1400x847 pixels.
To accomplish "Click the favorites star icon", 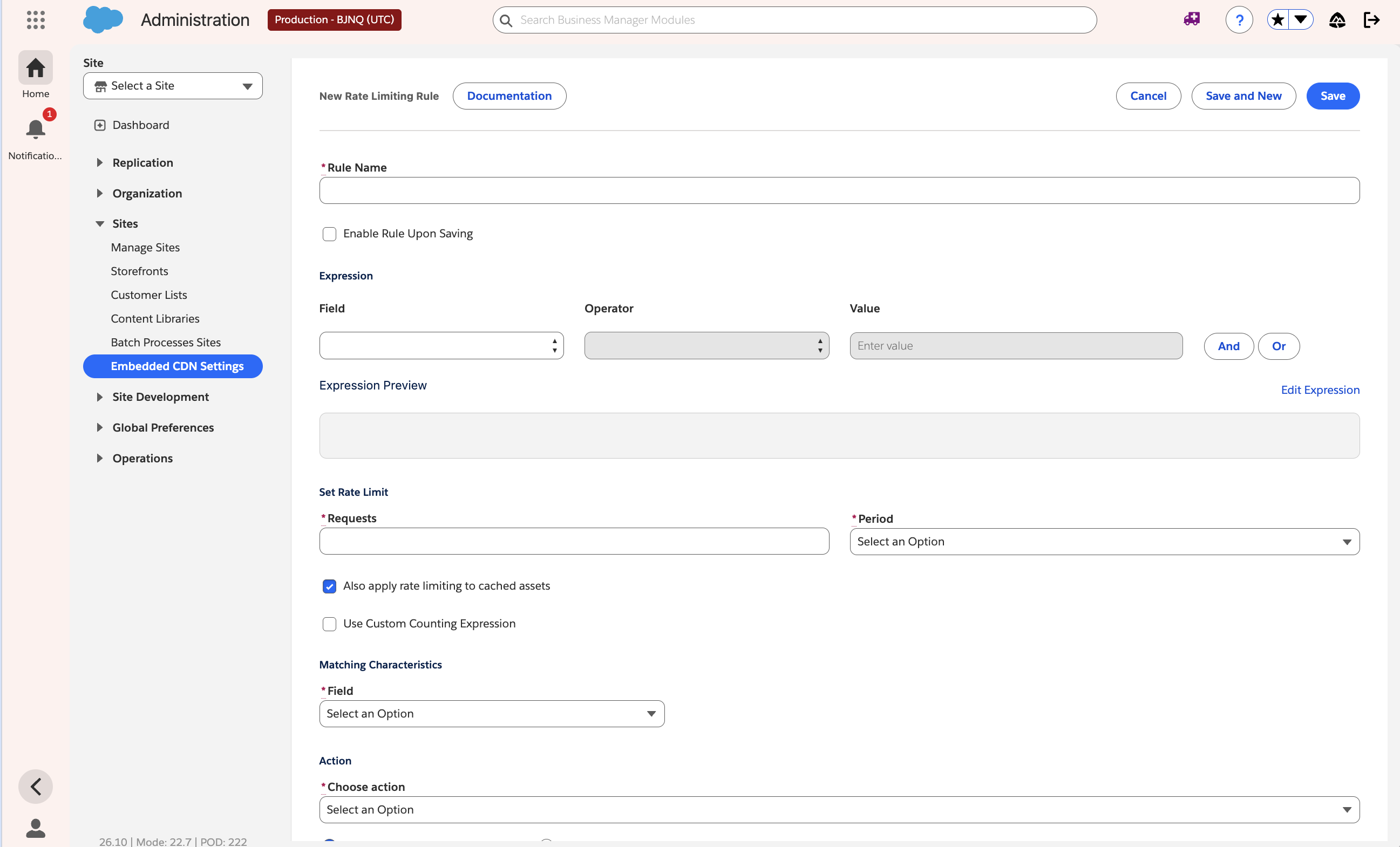I will pos(1277,20).
